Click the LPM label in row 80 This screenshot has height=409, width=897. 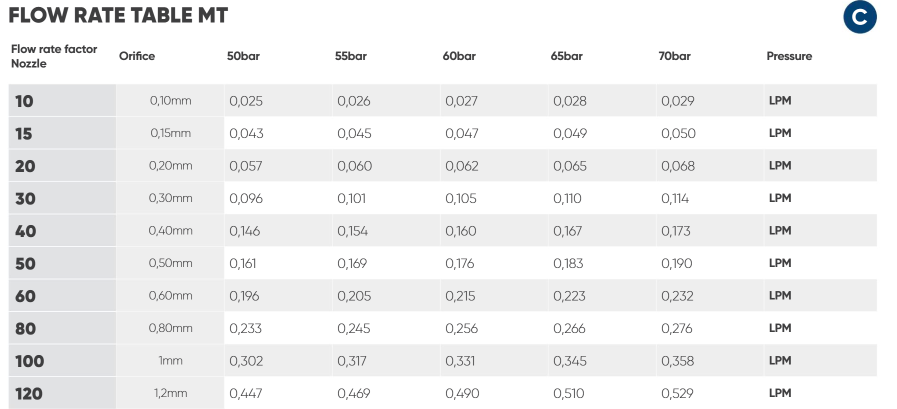[x=780, y=328]
